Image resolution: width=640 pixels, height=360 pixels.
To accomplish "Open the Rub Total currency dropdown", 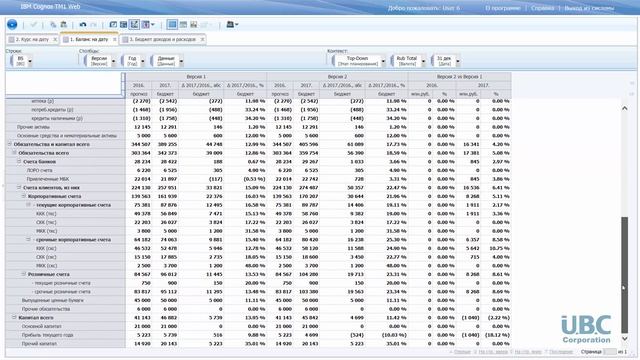I will pyautogui.click(x=423, y=61).
